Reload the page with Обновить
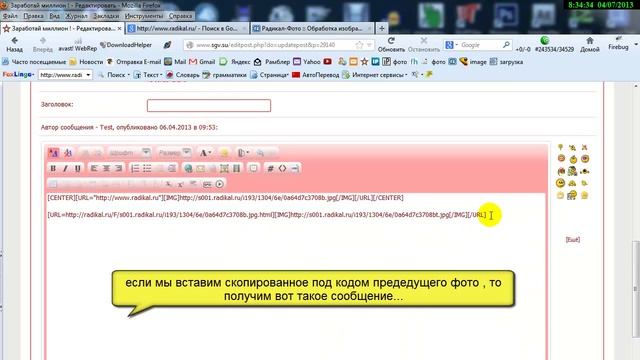The height and width of the screenshot is (360, 640). tap(391, 44)
